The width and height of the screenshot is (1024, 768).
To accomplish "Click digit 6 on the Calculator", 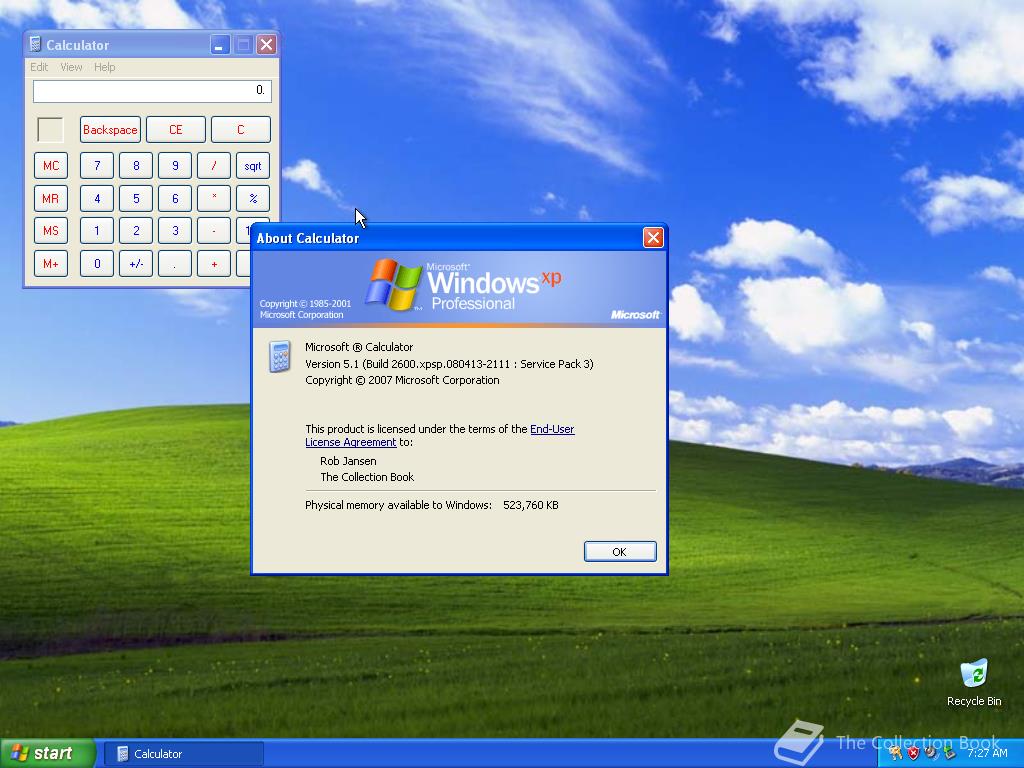I will click(175, 199).
